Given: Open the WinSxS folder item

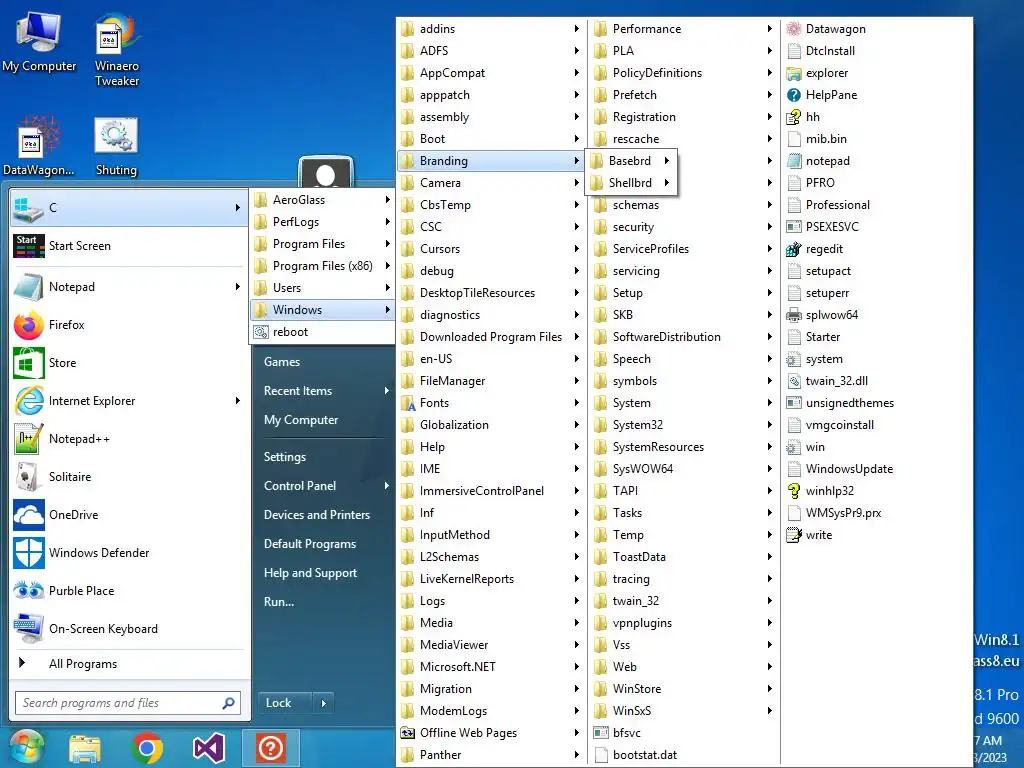Looking at the screenshot, I should click(x=683, y=711).
